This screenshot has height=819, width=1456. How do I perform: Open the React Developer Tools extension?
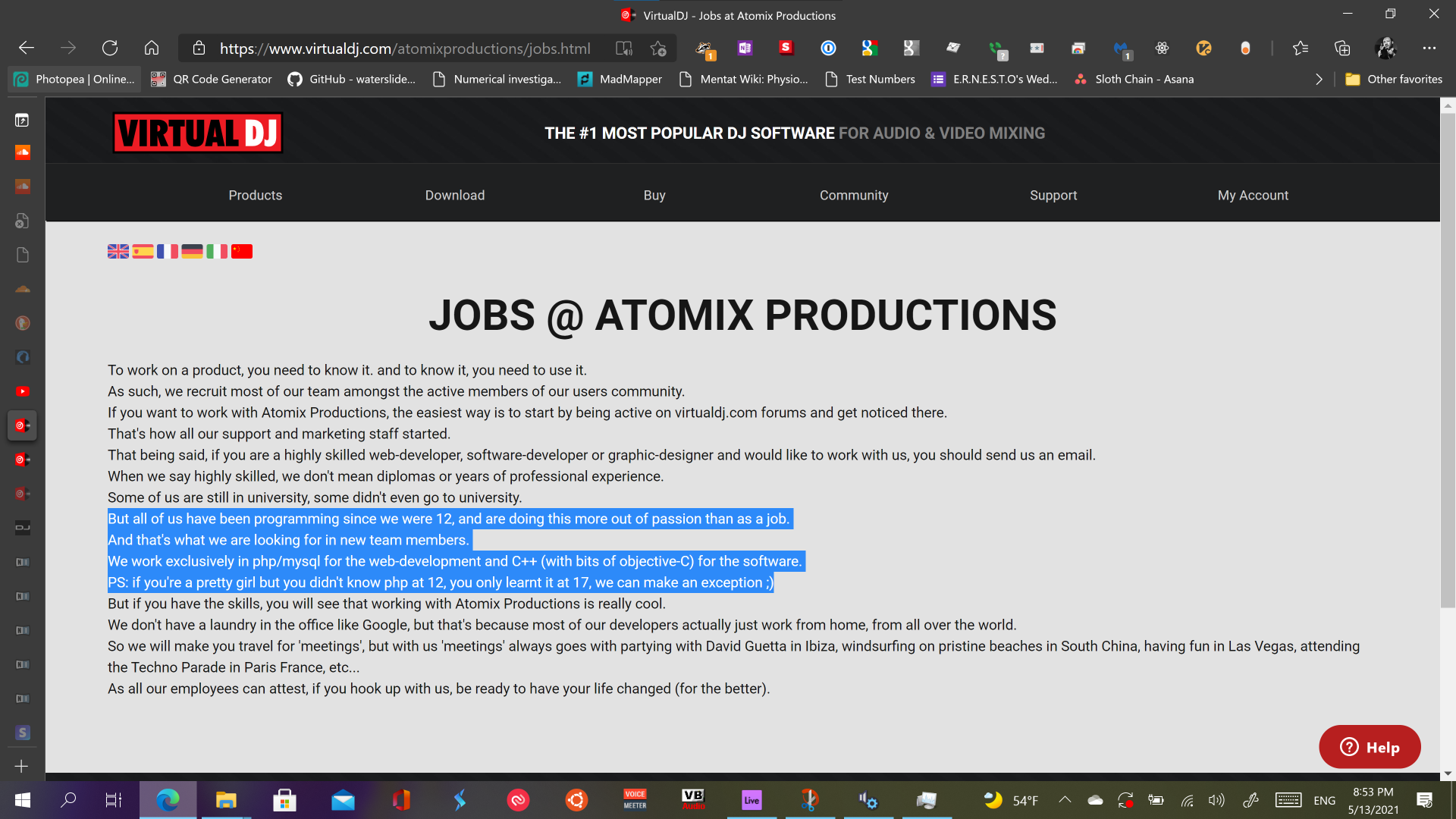coord(1162,49)
